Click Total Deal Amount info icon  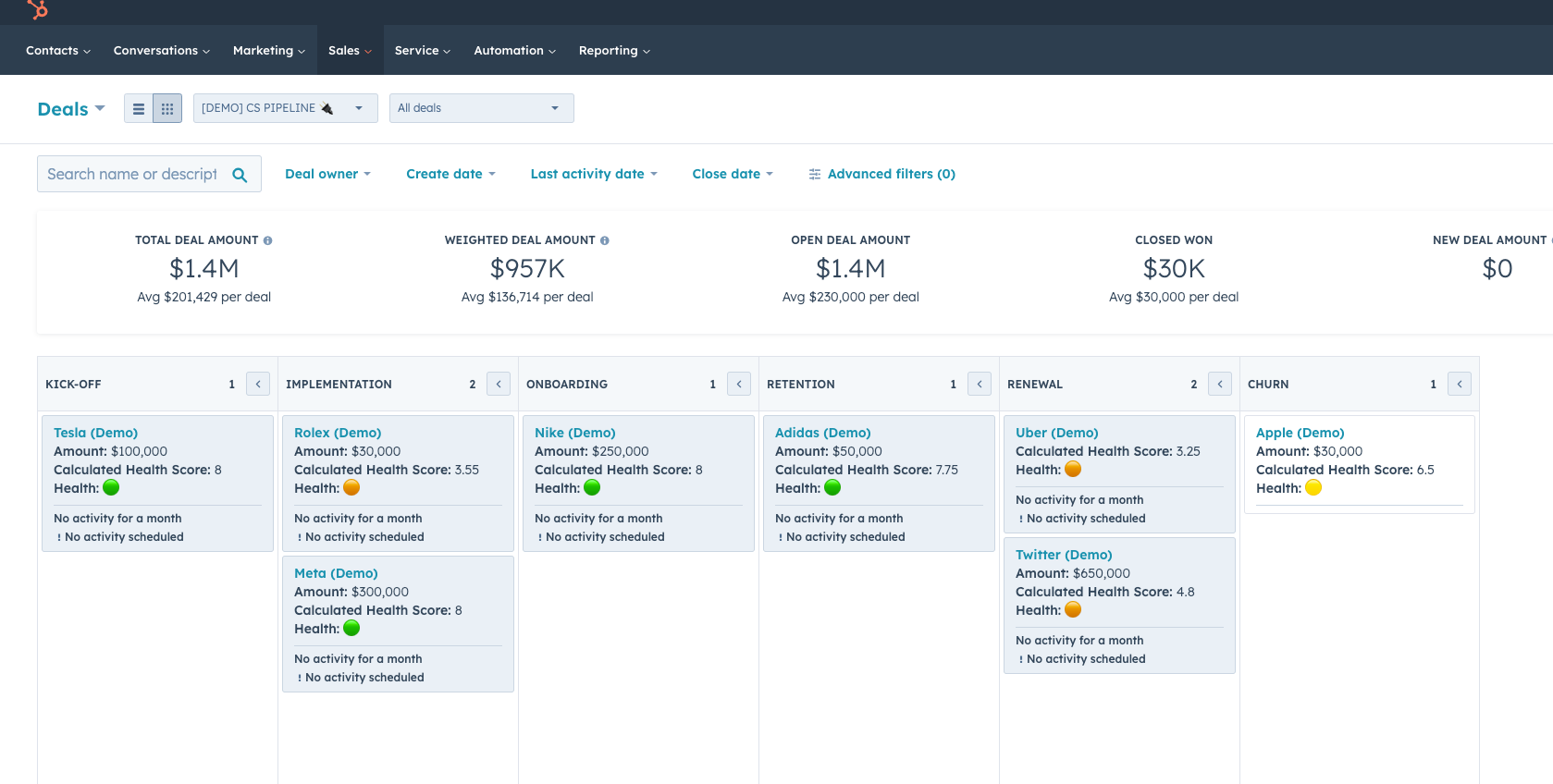[x=268, y=240]
